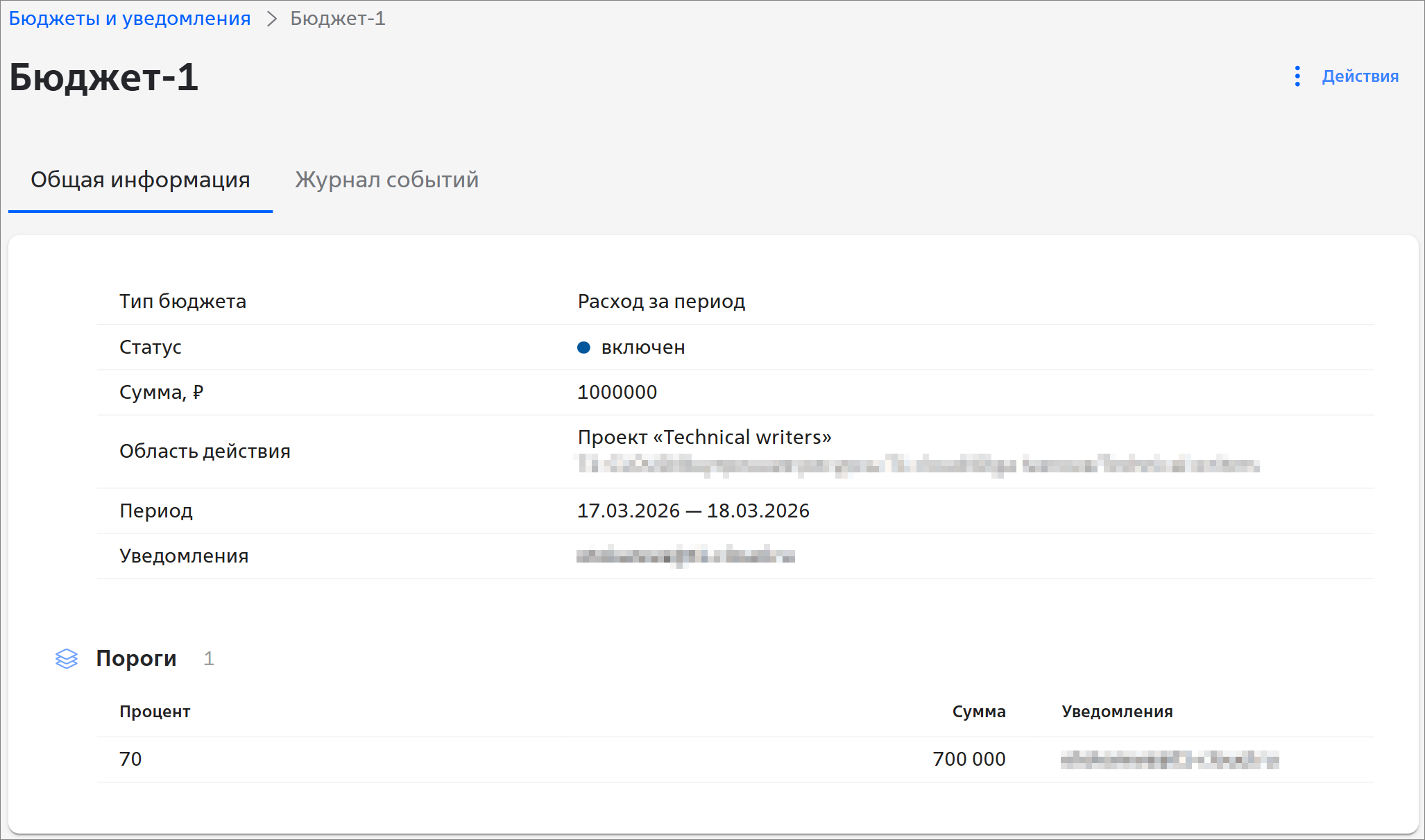The height and width of the screenshot is (840, 1425).
Task: Click the Уведомления column header in thresholds
Action: coord(1117,712)
